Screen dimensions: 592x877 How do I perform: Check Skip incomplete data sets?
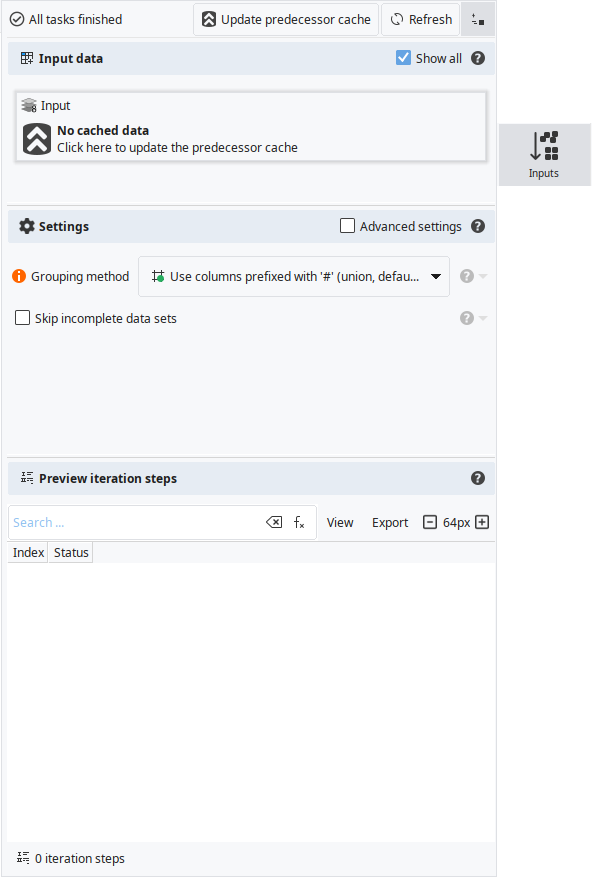pyautogui.click(x=22, y=318)
